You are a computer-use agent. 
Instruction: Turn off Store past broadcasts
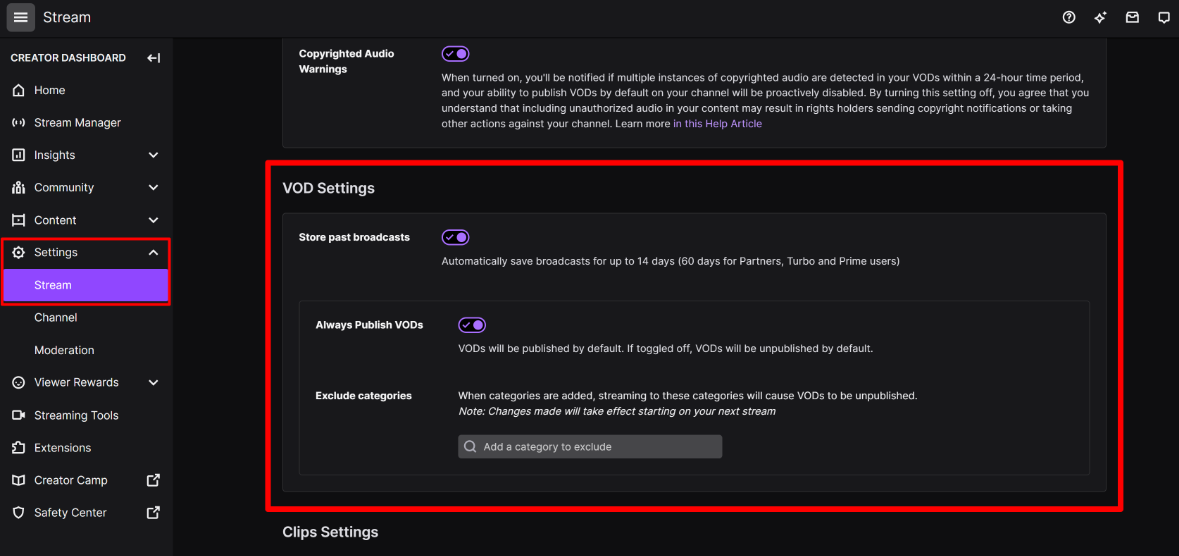point(456,237)
